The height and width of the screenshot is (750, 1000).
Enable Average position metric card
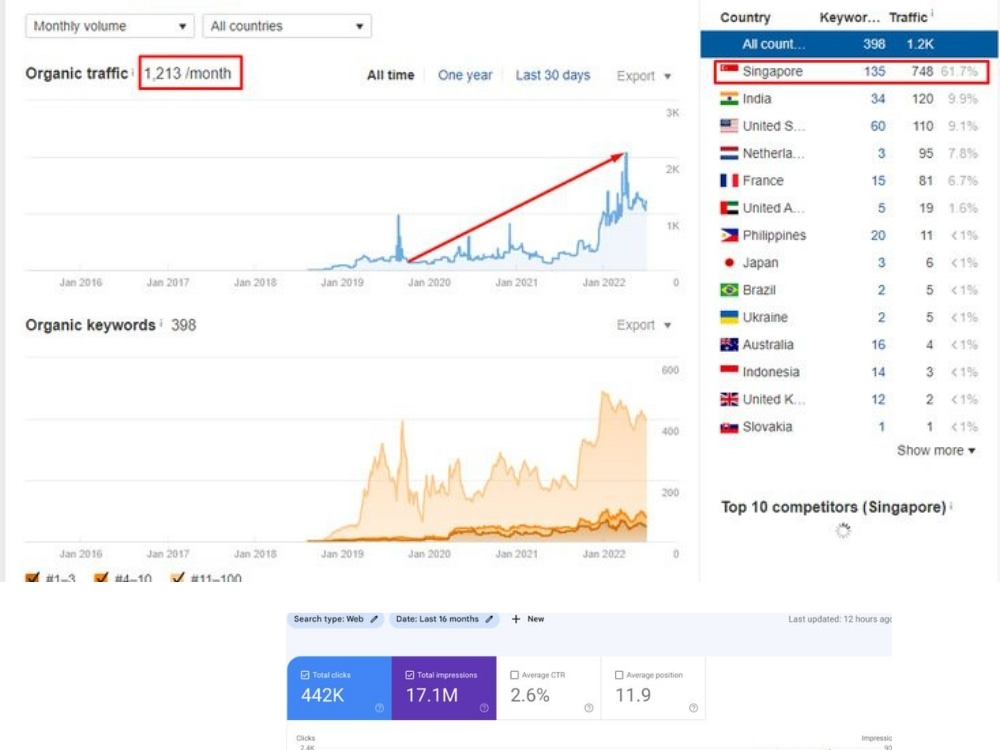click(x=653, y=688)
